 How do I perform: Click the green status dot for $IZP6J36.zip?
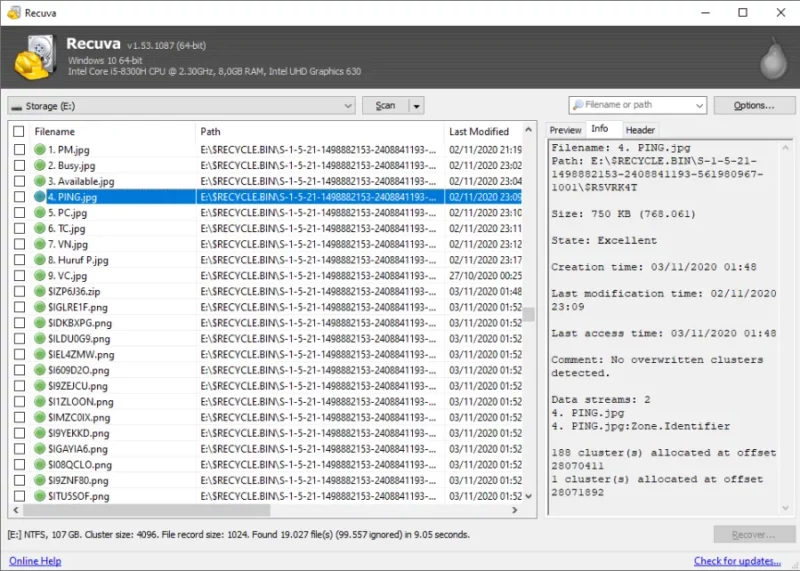pos(40,291)
